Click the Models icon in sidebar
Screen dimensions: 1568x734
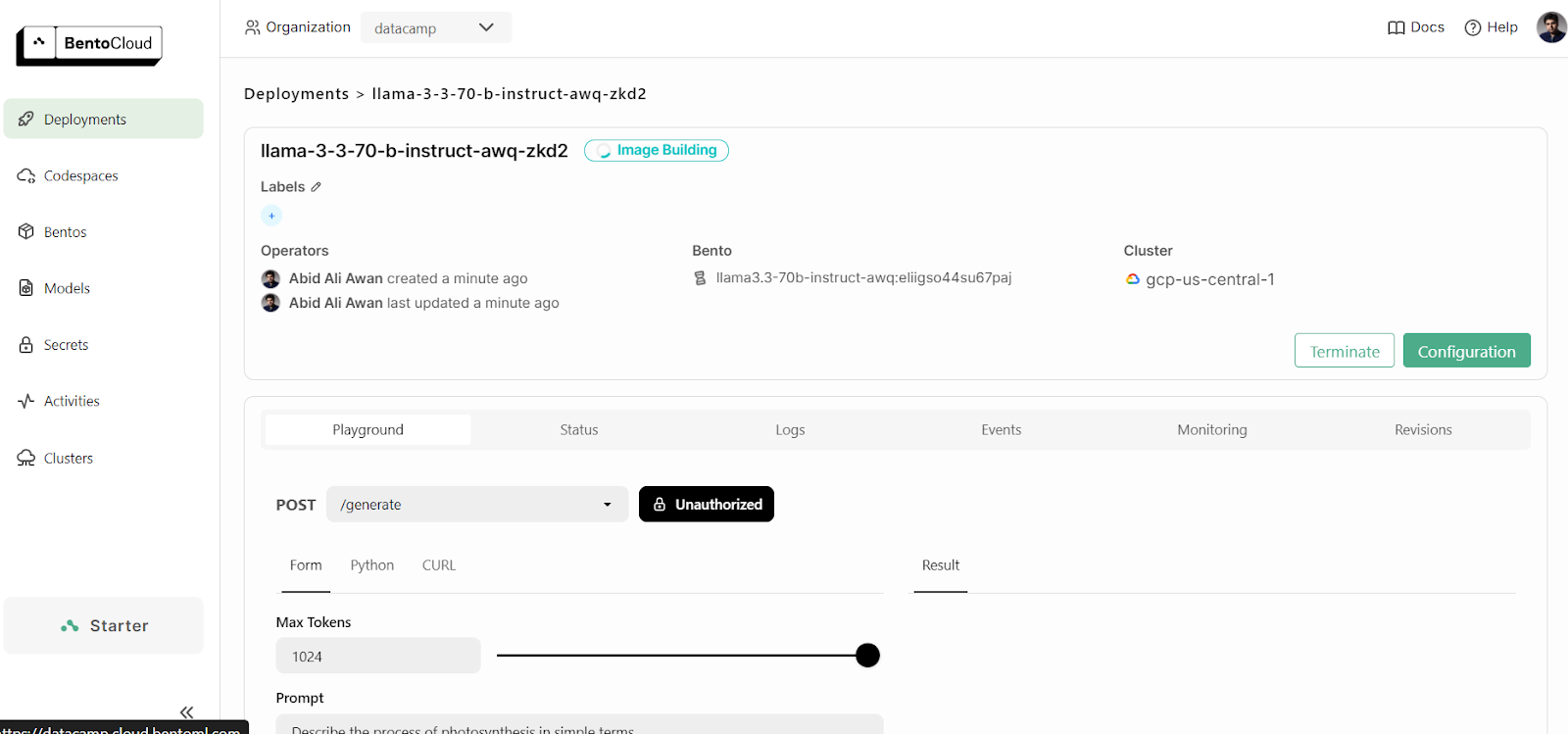point(26,288)
